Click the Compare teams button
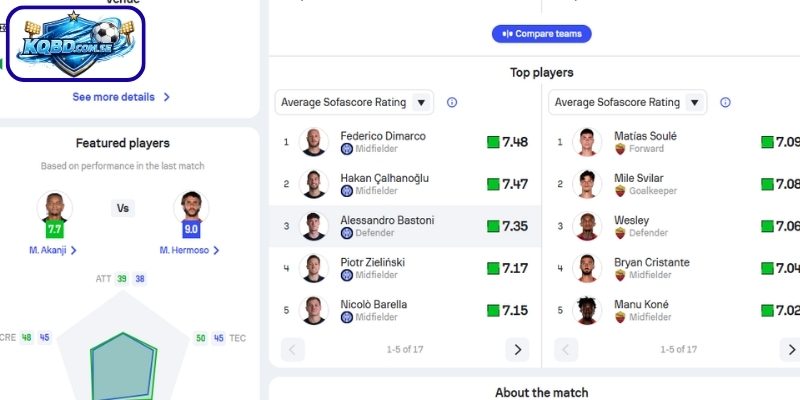Viewport: 800px width, 400px height. (542, 34)
